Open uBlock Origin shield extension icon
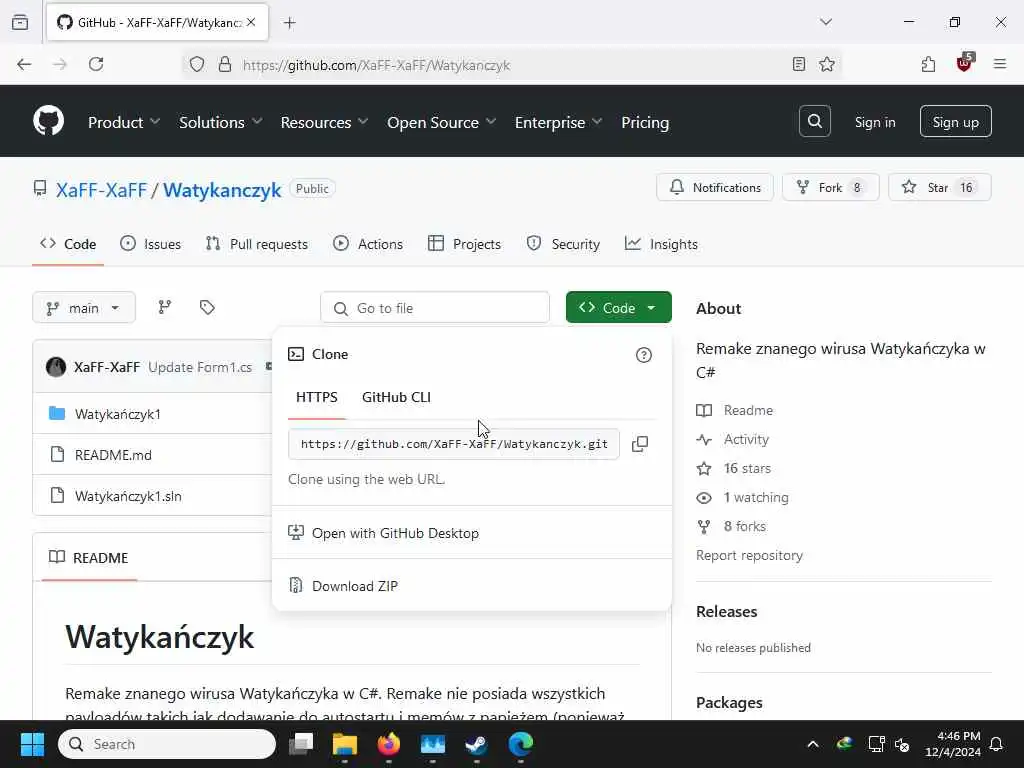This screenshot has height=768, width=1024. pyautogui.click(x=964, y=63)
